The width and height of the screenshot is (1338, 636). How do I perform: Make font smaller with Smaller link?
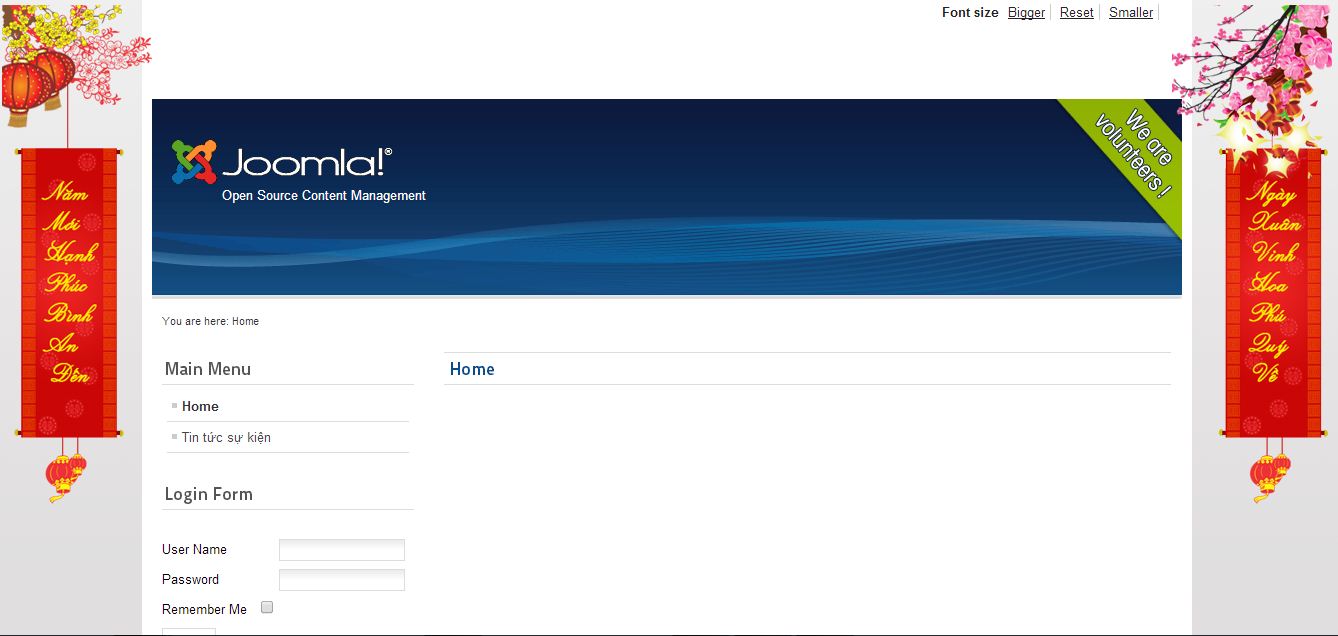coord(1130,13)
